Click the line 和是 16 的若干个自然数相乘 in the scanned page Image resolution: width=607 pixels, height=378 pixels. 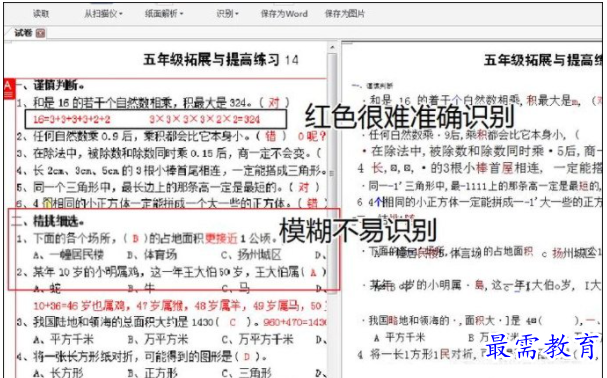click(153, 103)
